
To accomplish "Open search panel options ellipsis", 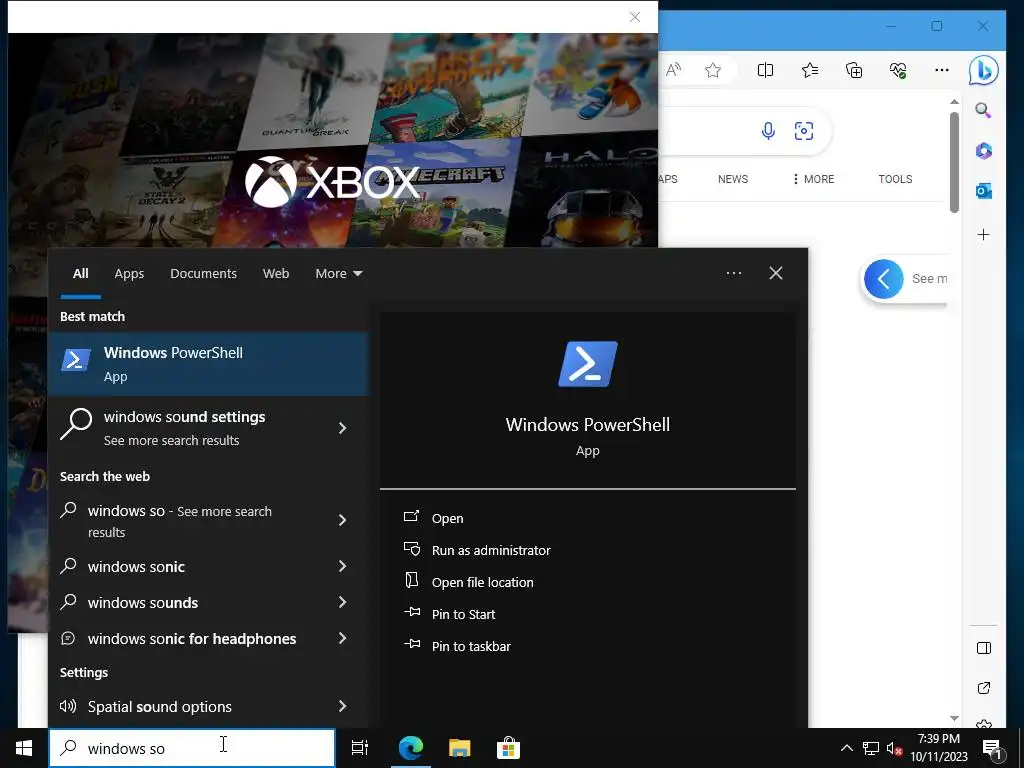I will (x=734, y=273).
